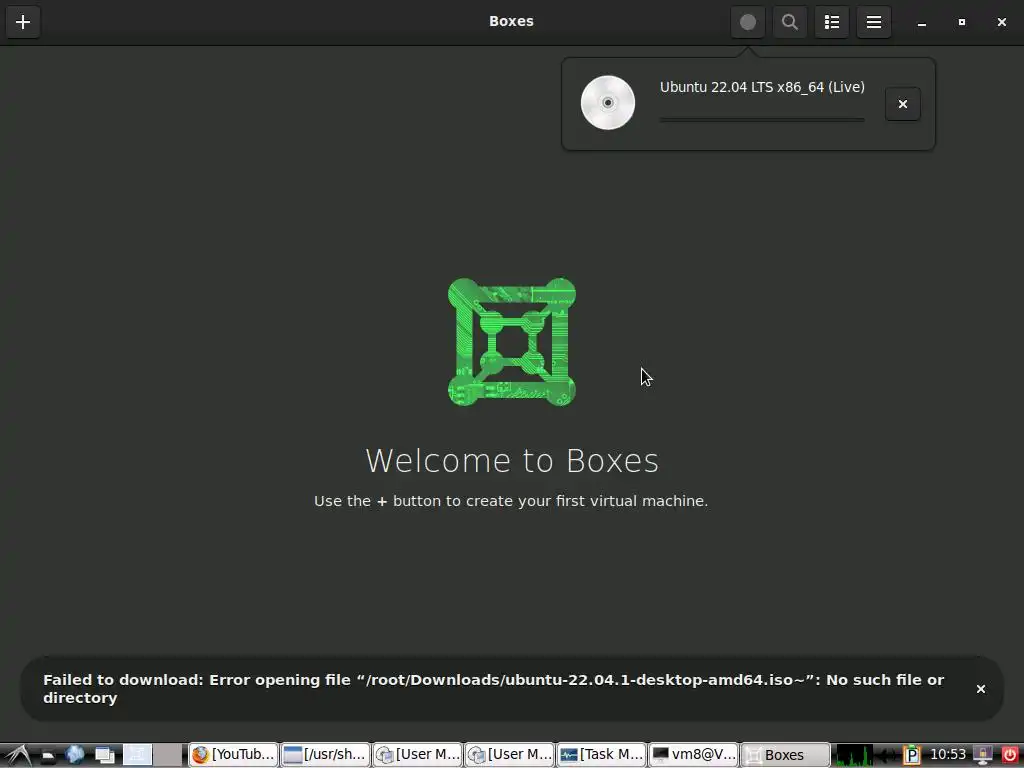
Task: Cancel the Ubuntu 22.04 LTS download
Action: click(x=903, y=104)
